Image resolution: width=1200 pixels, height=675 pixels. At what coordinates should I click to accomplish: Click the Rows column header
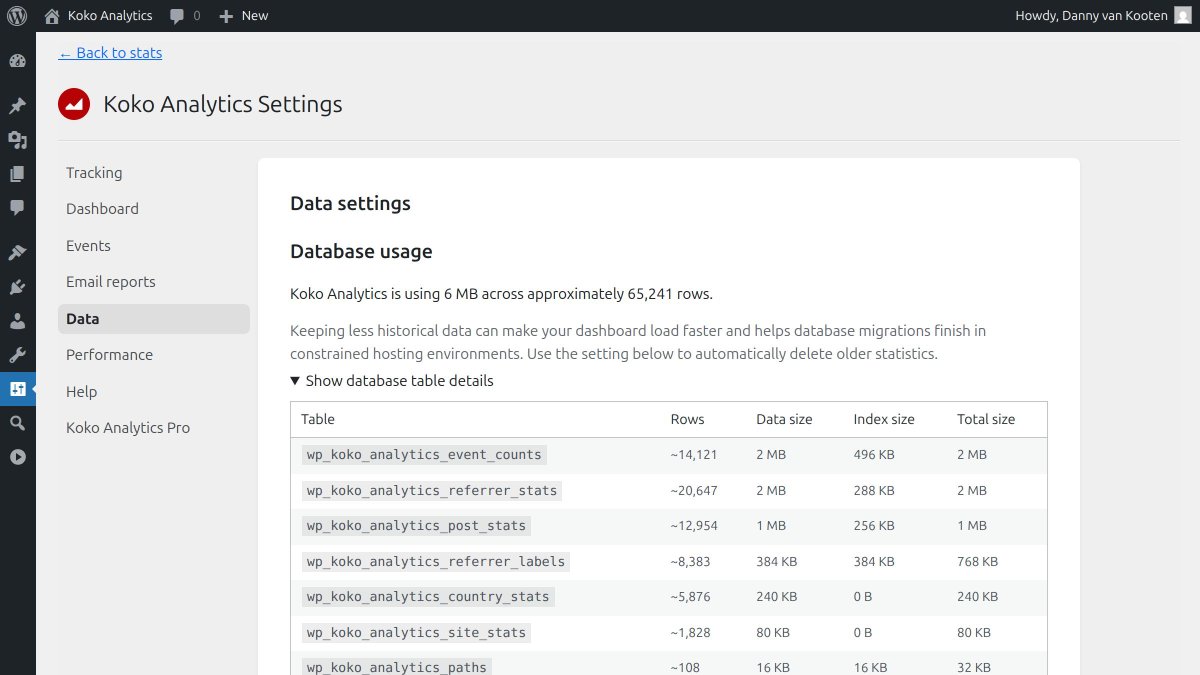click(x=687, y=420)
